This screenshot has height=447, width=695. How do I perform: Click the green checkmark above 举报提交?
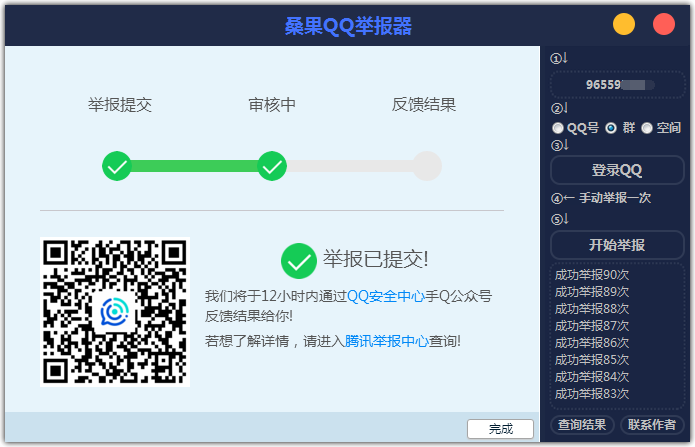[x=117, y=166]
